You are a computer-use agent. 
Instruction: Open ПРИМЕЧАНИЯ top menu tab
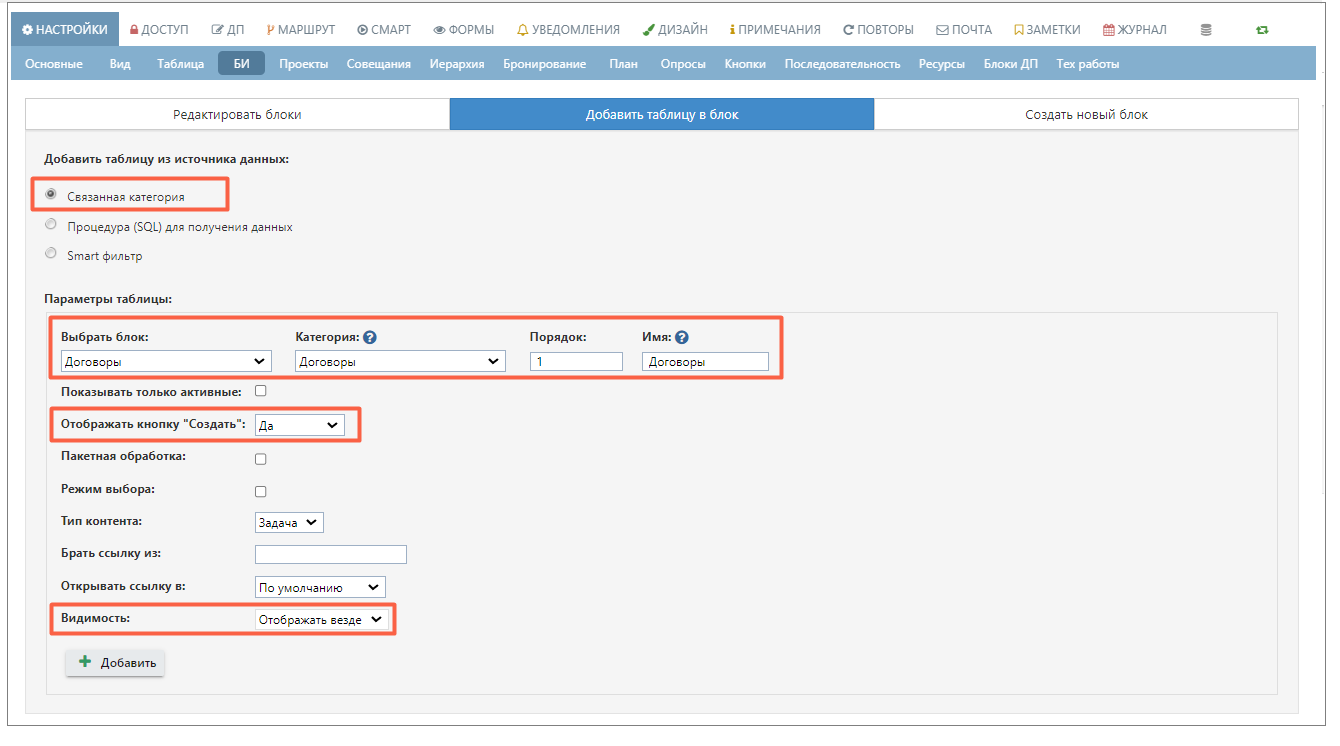coord(775,30)
